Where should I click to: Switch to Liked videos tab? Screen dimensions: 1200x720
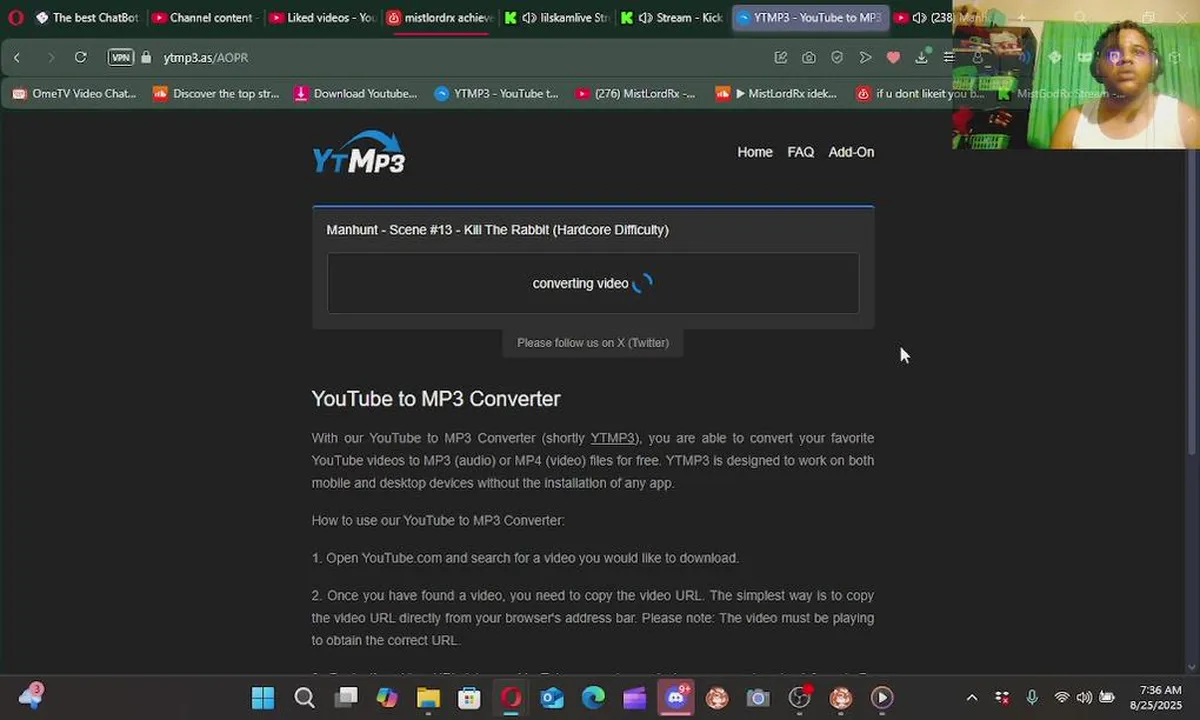click(322, 18)
